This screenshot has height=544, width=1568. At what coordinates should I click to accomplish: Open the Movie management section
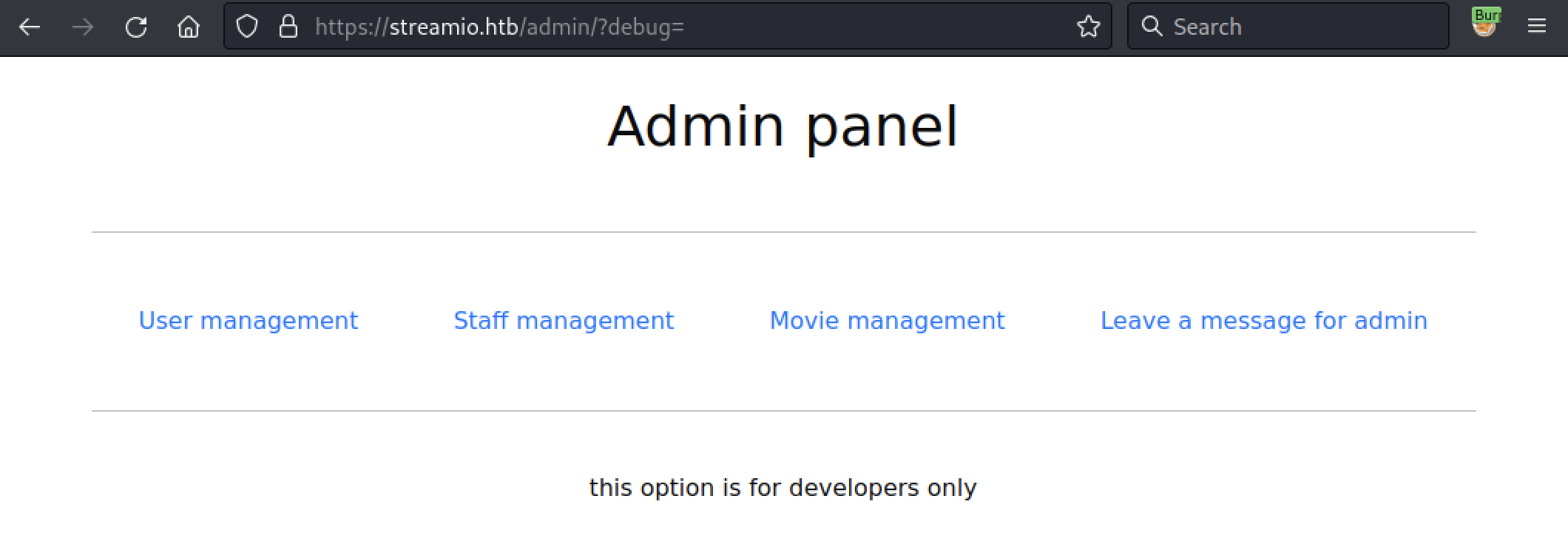click(887, 321)
